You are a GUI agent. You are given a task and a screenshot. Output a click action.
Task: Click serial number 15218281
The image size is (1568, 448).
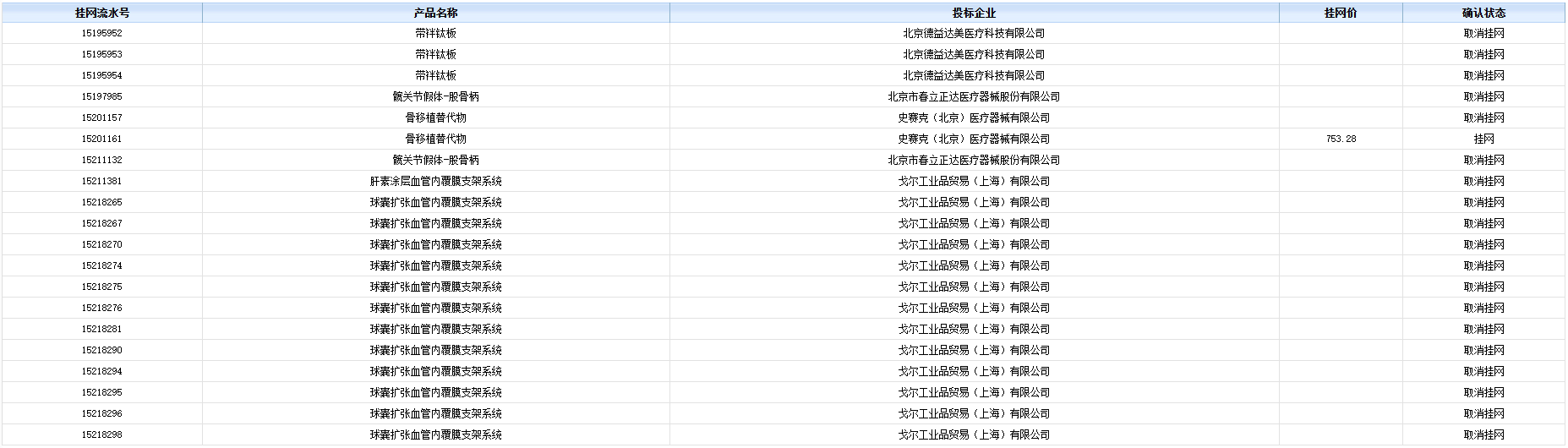tap(101, 330)
